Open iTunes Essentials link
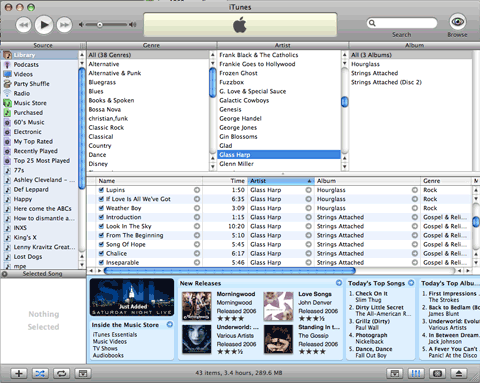The height and width of the screenshot is (383, 480). pyautogui.click(x=115, y=334)
